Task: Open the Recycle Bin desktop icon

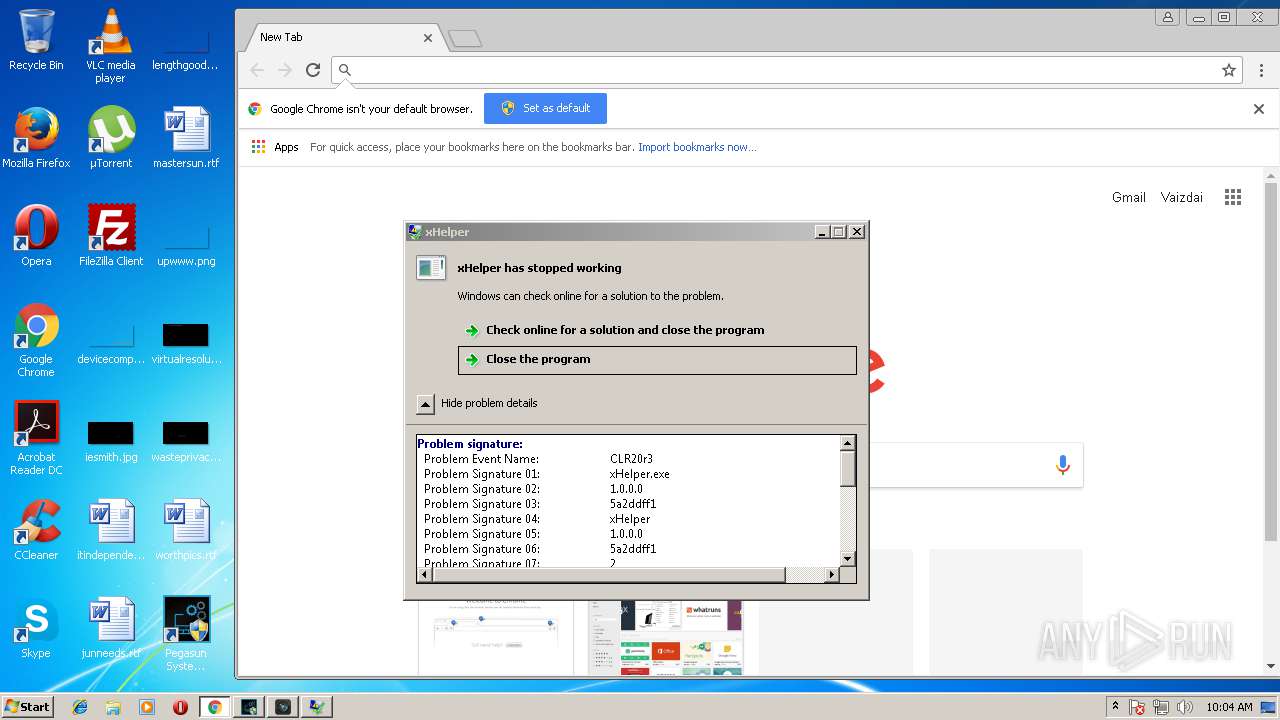Action: (x=36, y=40)
